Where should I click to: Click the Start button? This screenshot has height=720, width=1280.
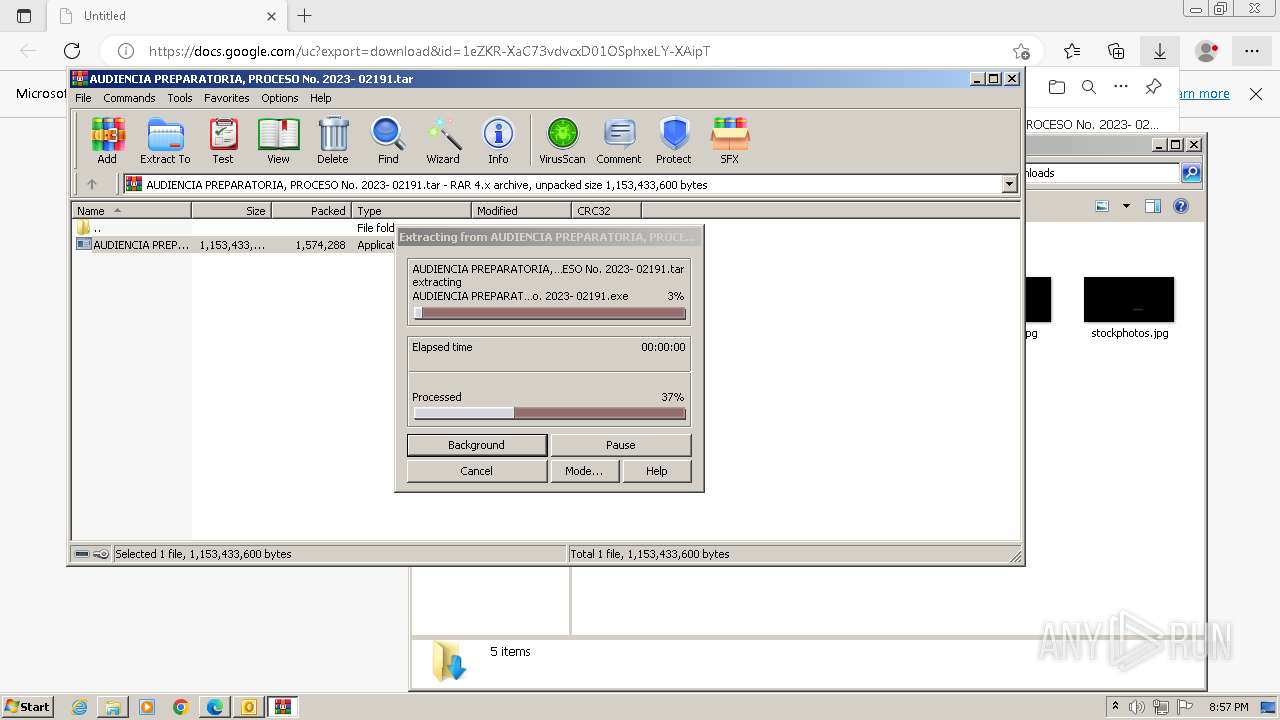coord(27,707)
